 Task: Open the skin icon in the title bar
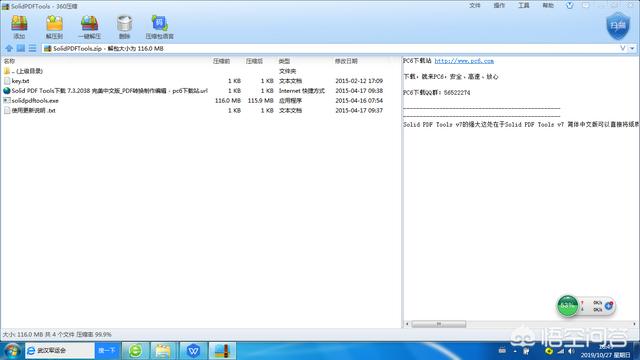569,5
